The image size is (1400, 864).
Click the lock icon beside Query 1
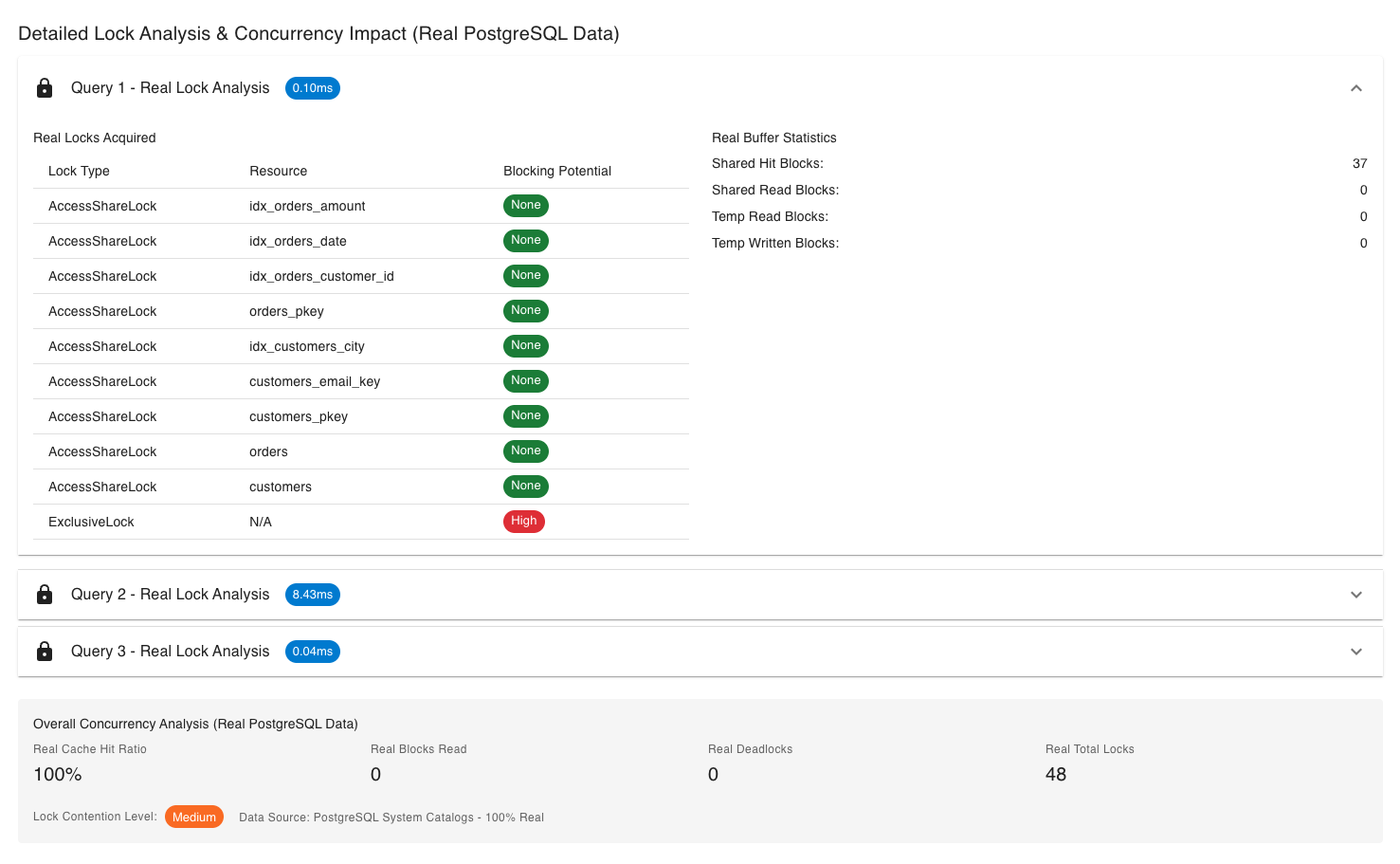tap(45, 88)
